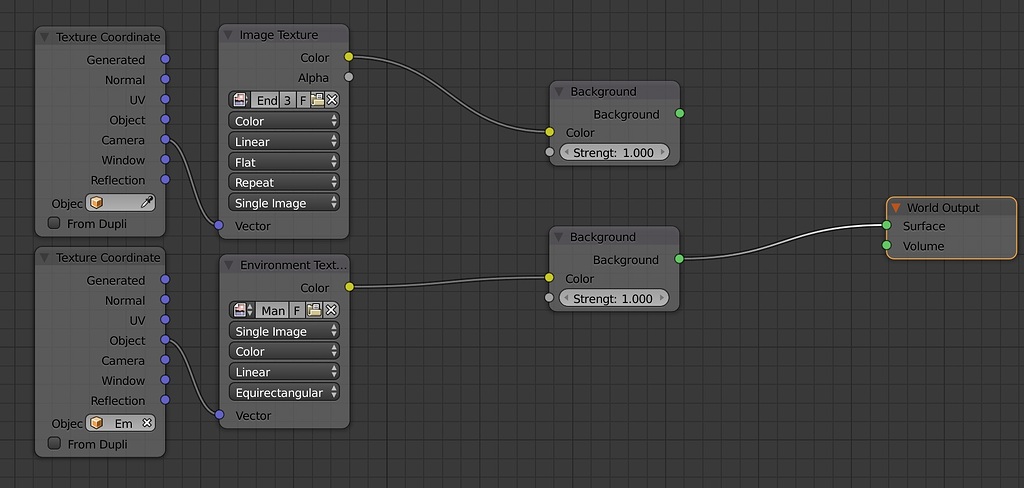Image resolution: width=1024 pixels, height=488 pixels.
Task: Enable From Dupli in upper Texture Coordinate
Action: (x=54, y=223)
